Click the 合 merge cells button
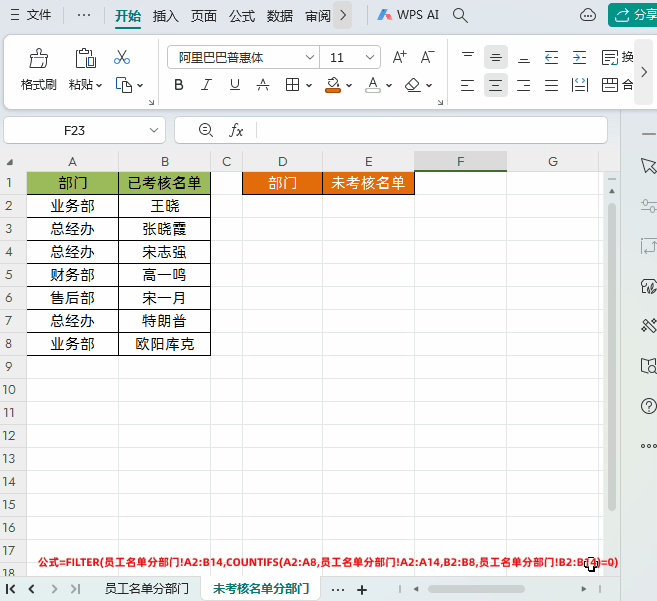Screen dimensions: 657x601 pyautogui.click(x=617, y=85)
